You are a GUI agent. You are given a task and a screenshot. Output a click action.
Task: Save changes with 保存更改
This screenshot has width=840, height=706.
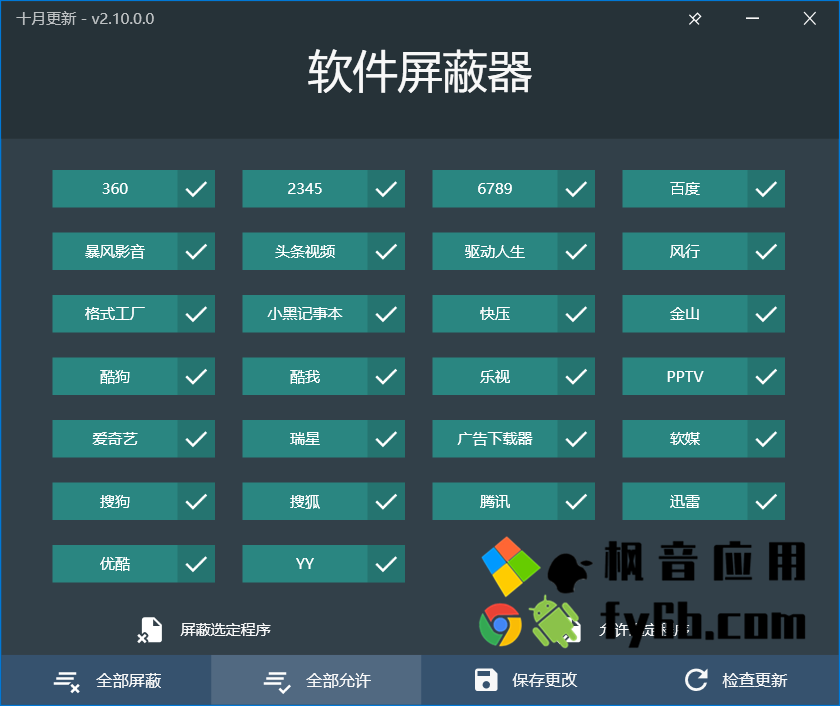(x=526, y=680)
